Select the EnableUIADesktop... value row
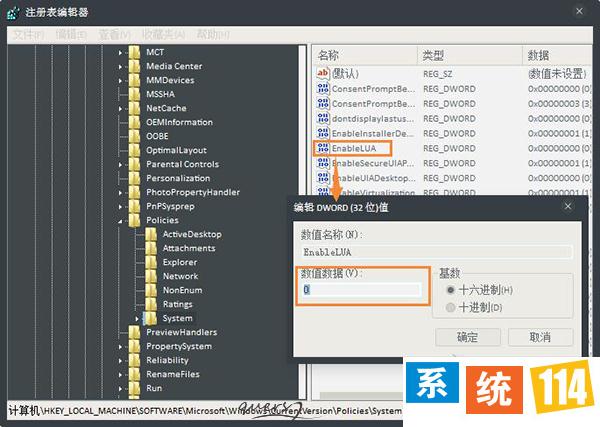 click(x=453, y=178)
